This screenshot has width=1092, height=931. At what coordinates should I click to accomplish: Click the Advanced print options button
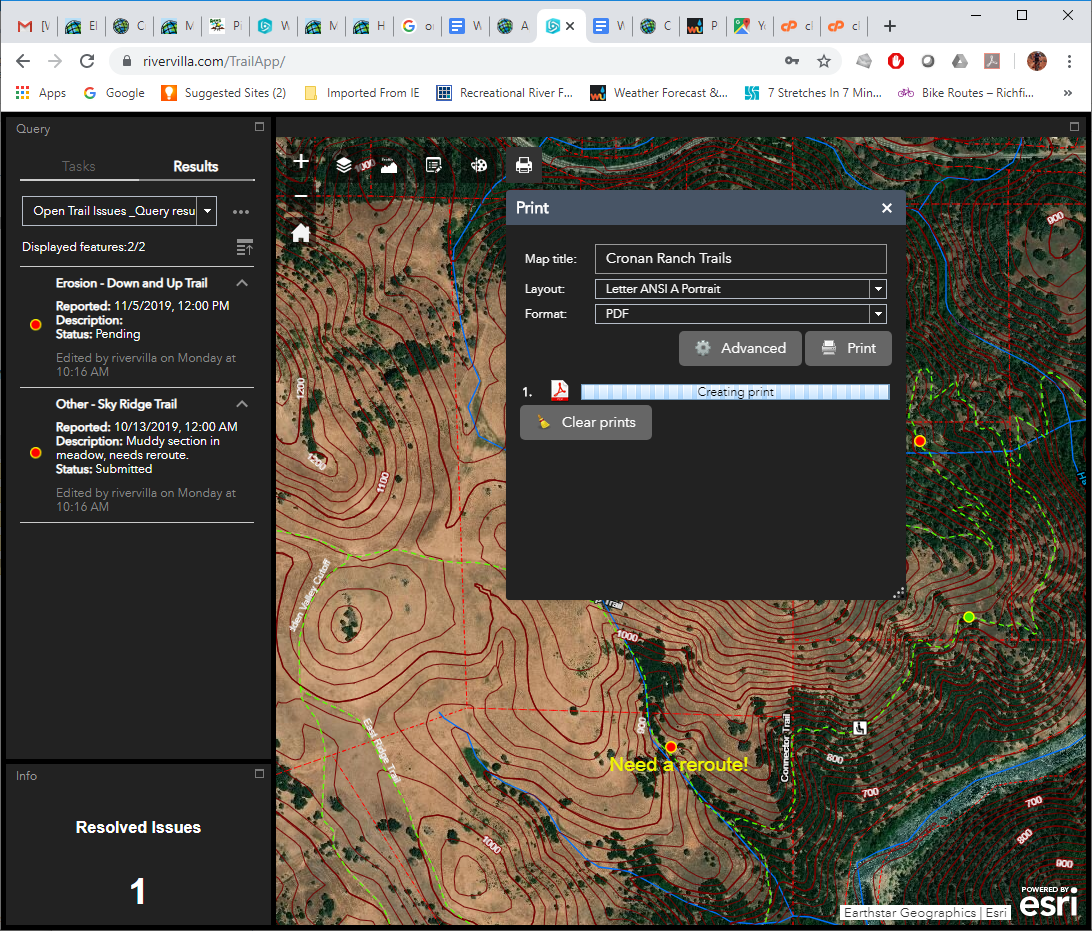click(x=740, y=348)
